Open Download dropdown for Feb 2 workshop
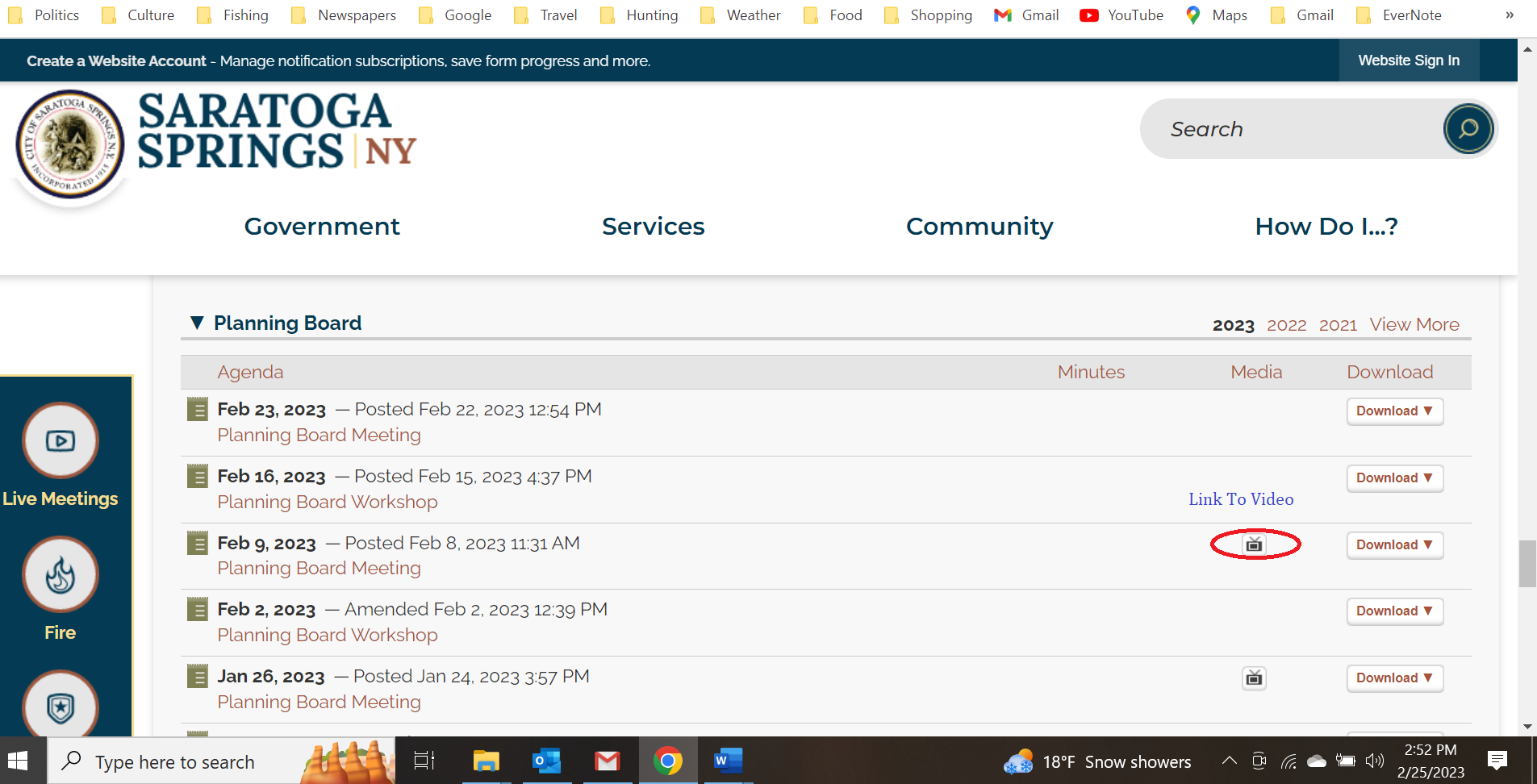Screen dimensions: 1537x784 click(1394, 611)
